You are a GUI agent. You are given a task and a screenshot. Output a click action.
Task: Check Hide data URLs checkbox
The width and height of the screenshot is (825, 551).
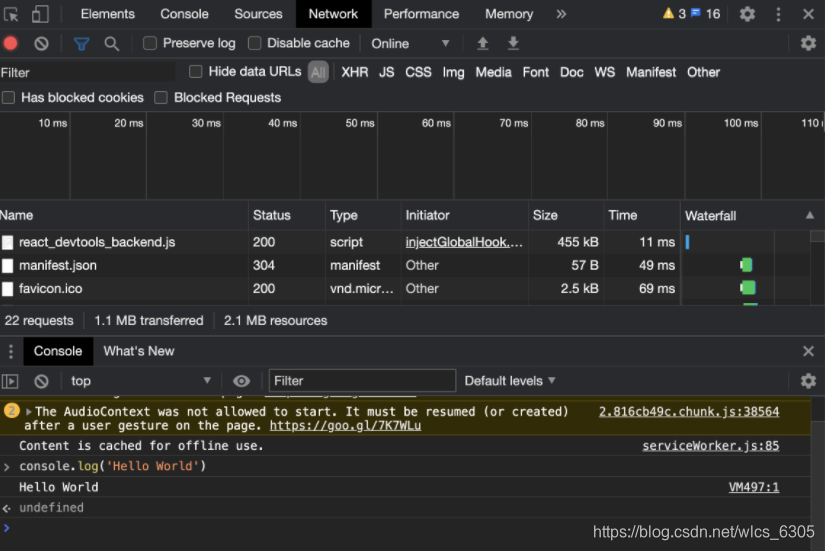[x=196, y=72]
